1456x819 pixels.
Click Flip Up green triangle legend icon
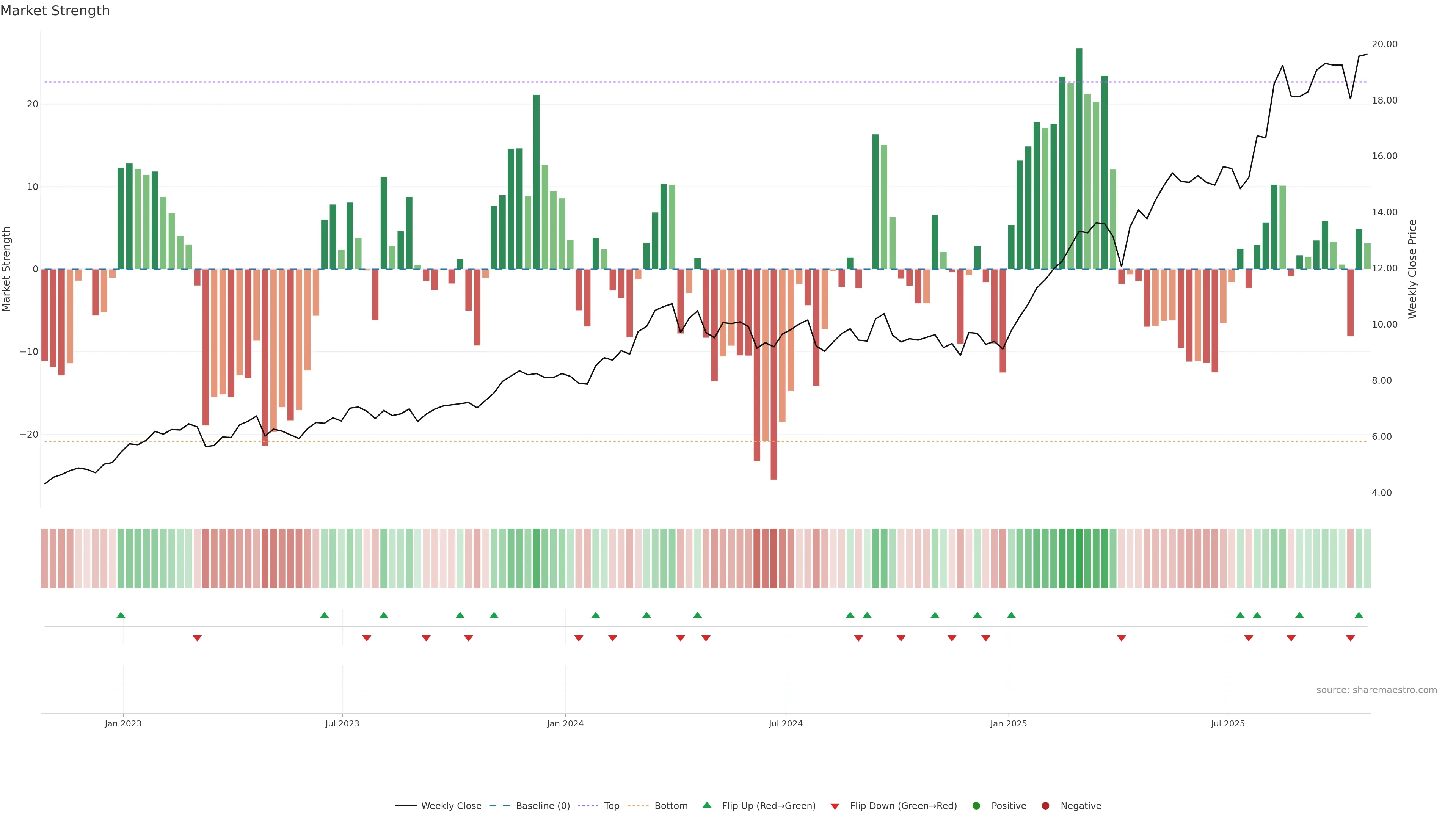706,805
